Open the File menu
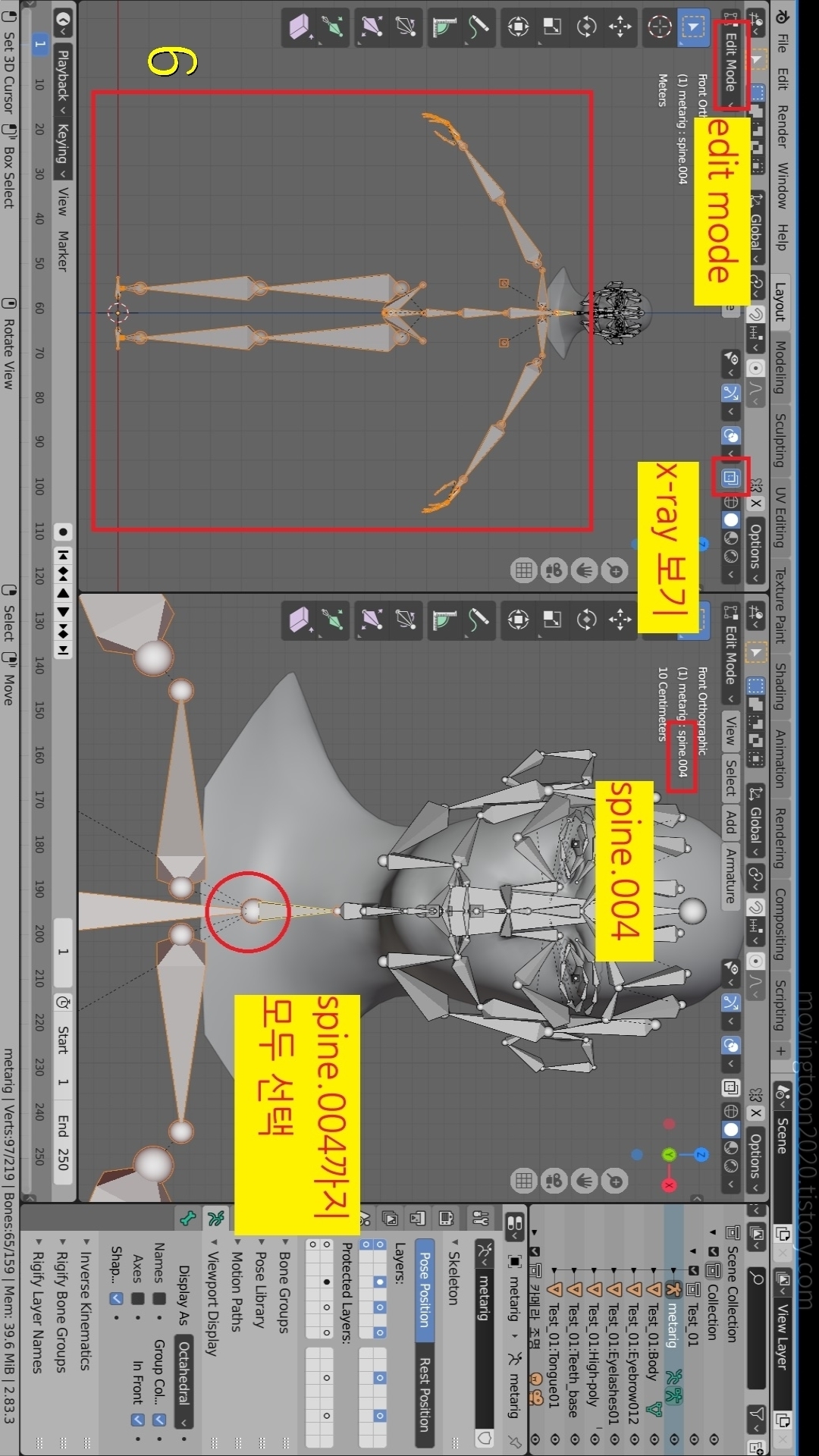Image resolution: width=819 pixels, height=1456 pixels. click(782, 42)
